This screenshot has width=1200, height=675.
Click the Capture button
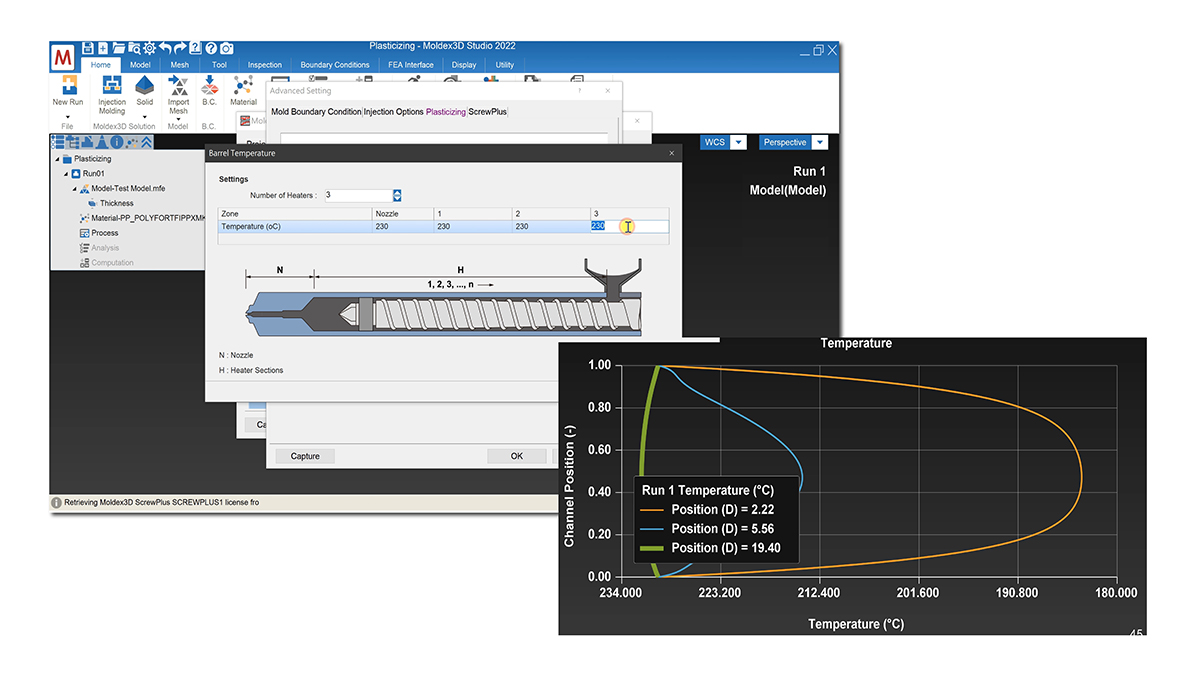click(305, 456)
